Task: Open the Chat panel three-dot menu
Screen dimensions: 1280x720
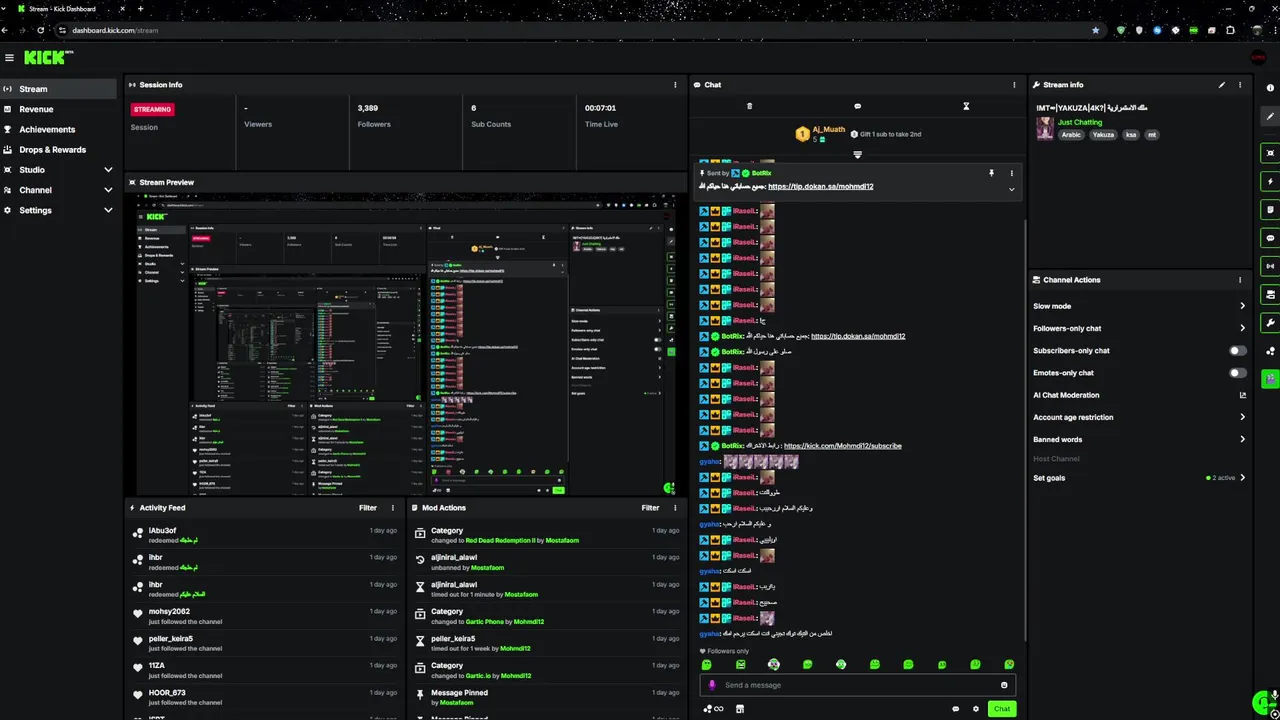Action: [1014, 85]
